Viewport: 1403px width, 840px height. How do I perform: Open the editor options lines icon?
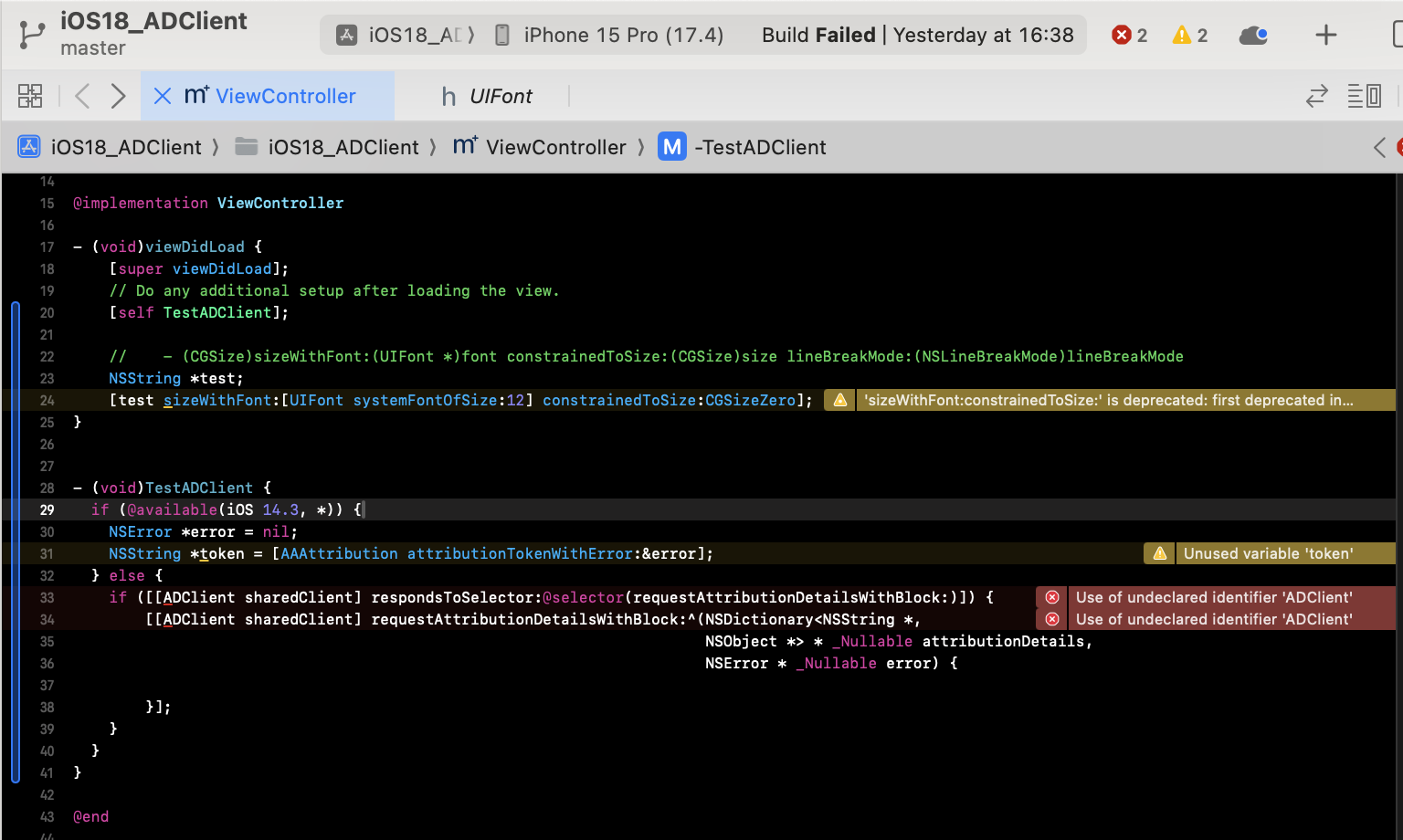click(x=1365, y=96)
